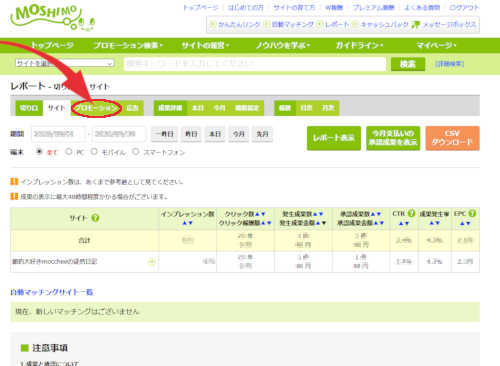Open the サイトの育て方 link

[x=294, y=7]
